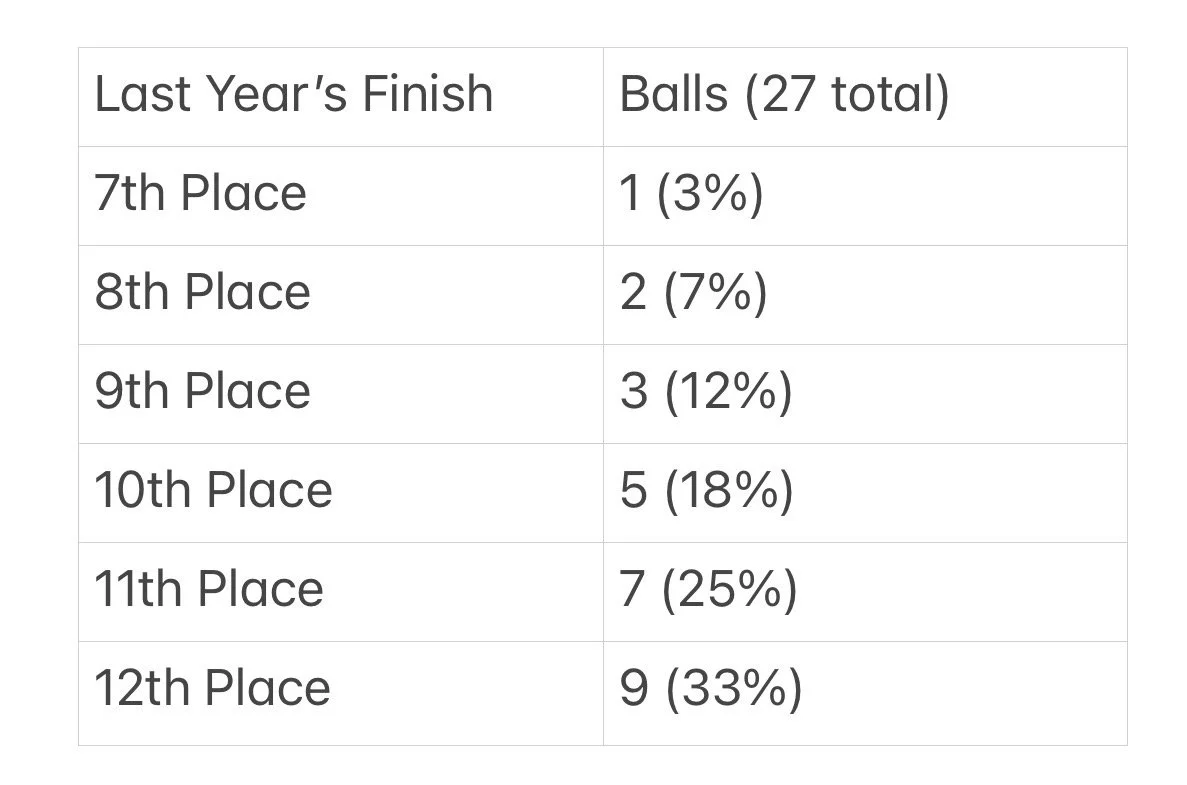Screen dimensions: 1187x785
Task: Select the '9th Place' cell
Action: pos(341,394)
